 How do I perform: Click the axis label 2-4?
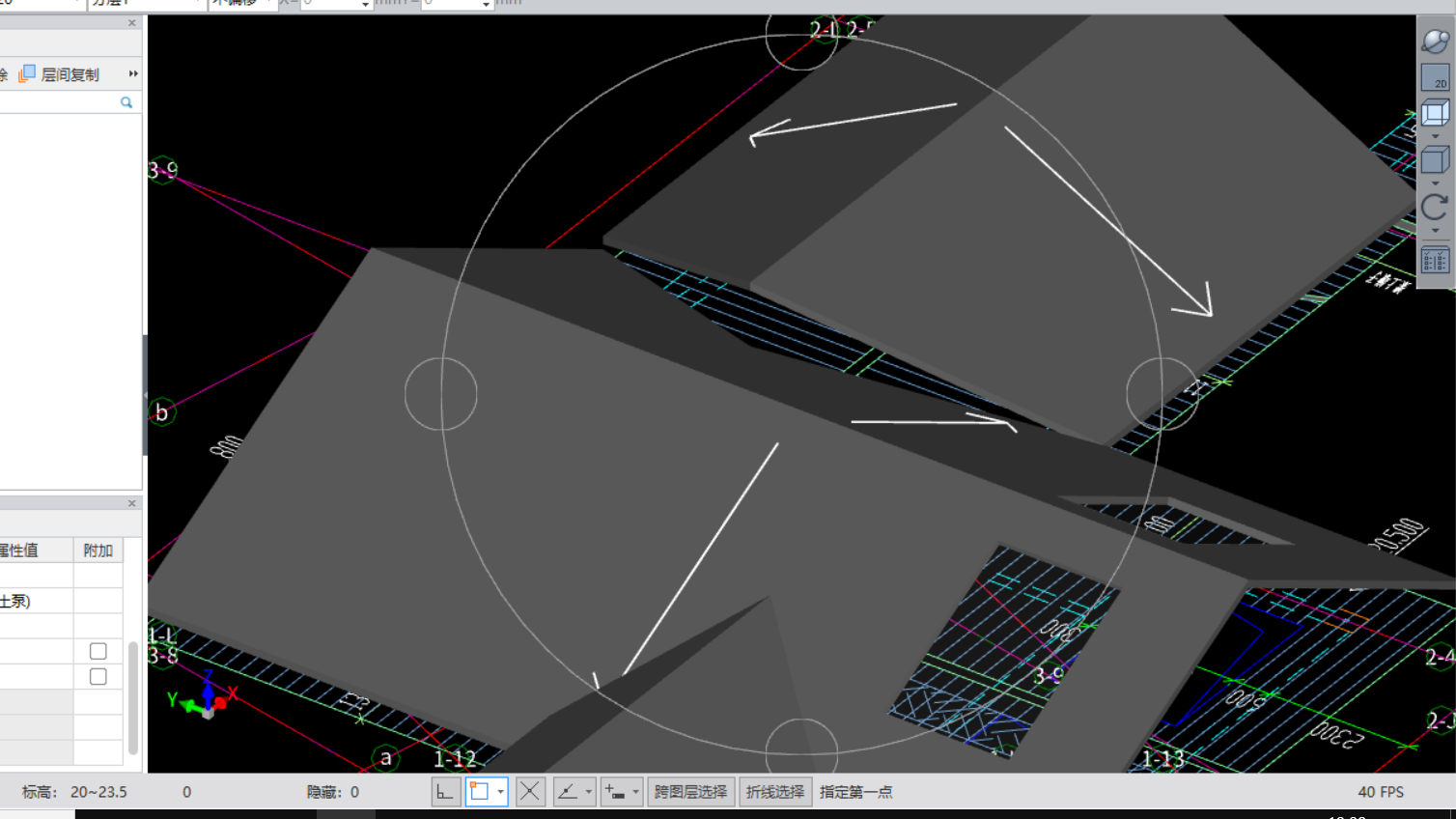[1440, 658]
